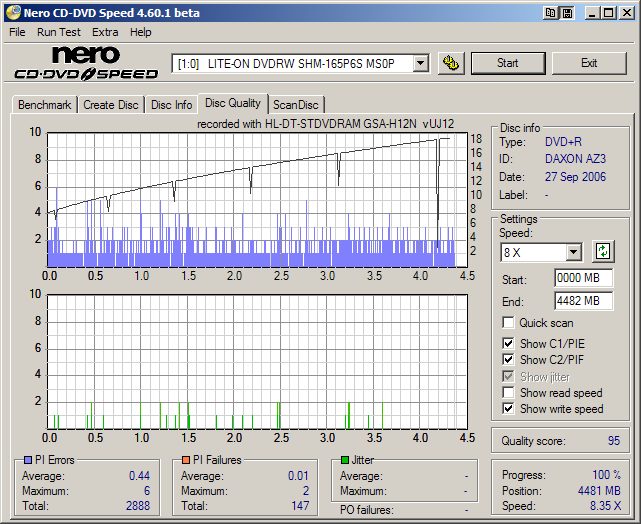The height and width of the screenshot is (524, 641).
Task: Click the Start field showing 0000 MB
Action: point(584,278)
